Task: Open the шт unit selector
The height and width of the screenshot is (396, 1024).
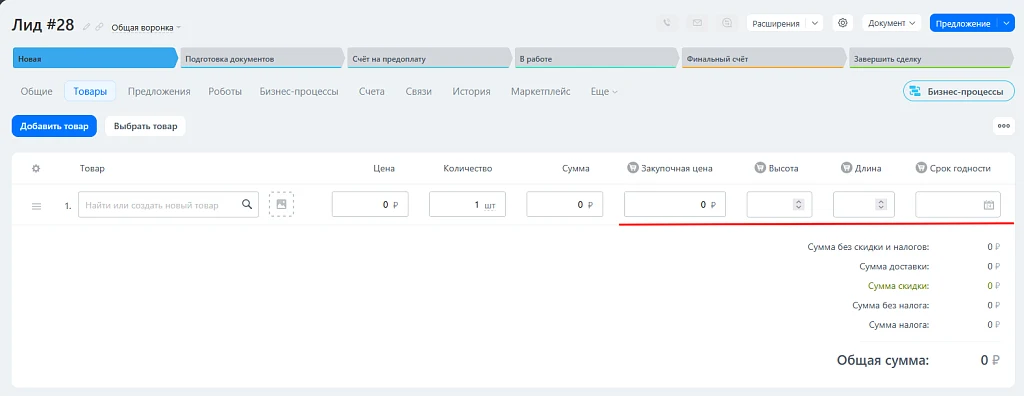Action: [490, 205]
